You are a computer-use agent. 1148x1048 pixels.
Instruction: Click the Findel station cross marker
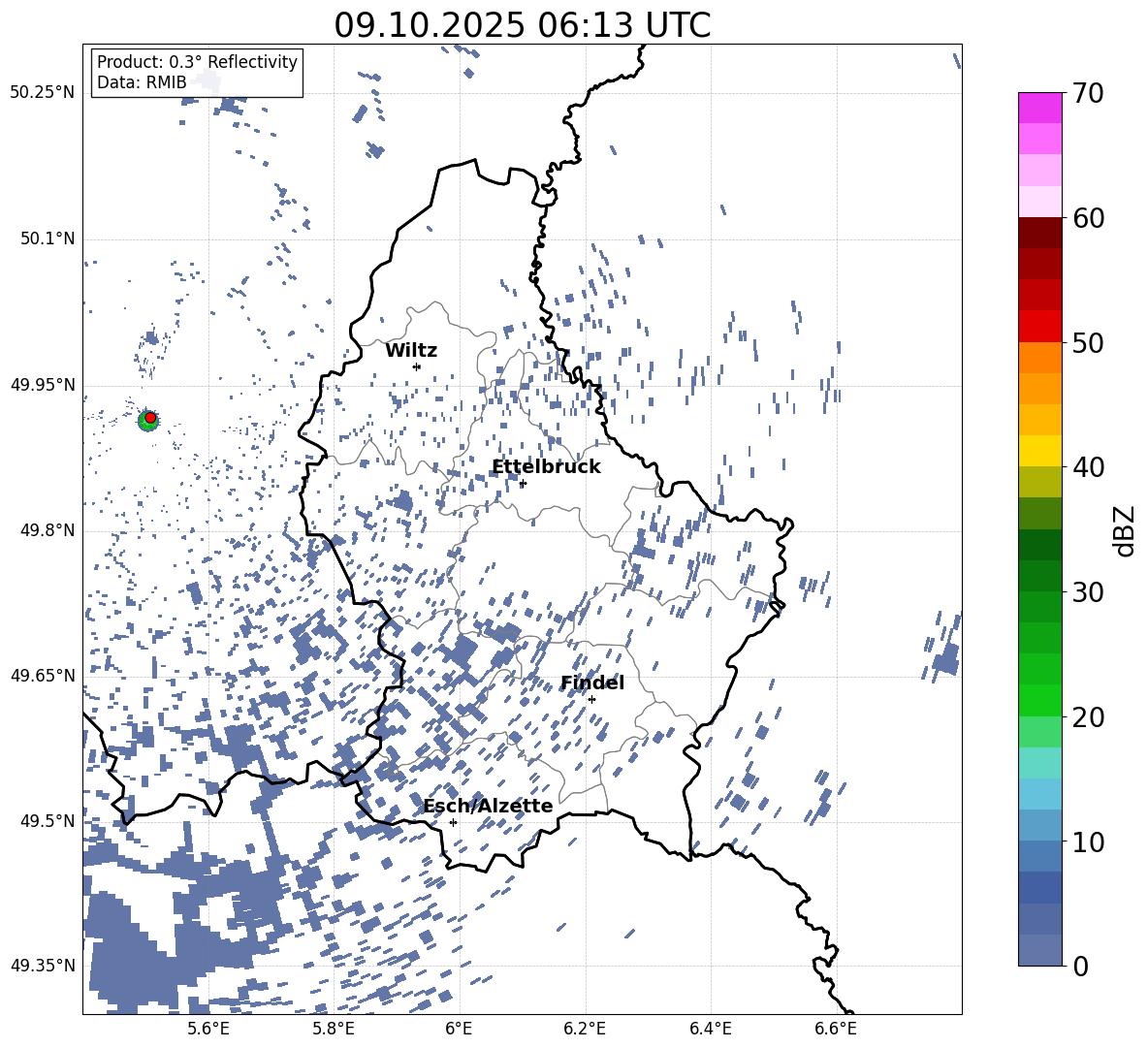tap(591, 699)
